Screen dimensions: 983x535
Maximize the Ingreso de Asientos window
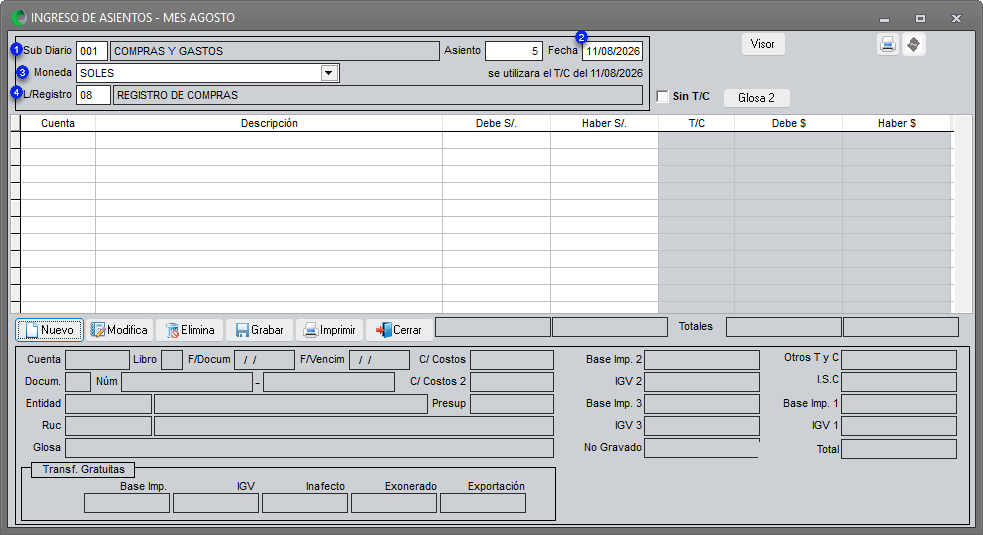click(x=920, y=19)
